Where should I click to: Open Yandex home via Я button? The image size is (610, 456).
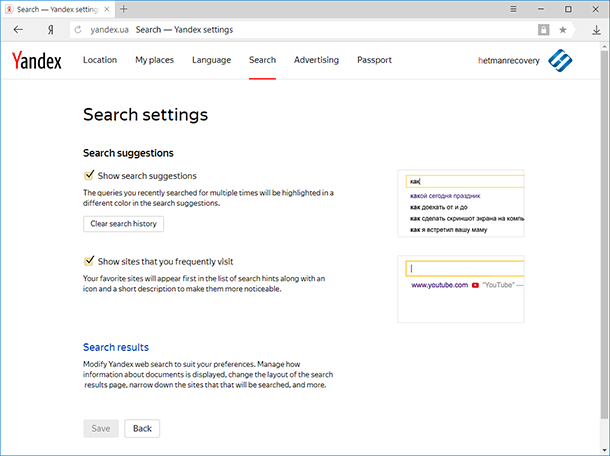(51, 30)
